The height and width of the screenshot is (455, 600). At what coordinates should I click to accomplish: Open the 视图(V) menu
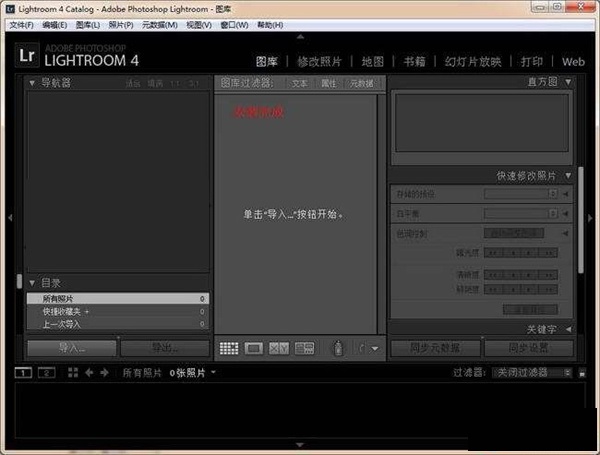199,25
